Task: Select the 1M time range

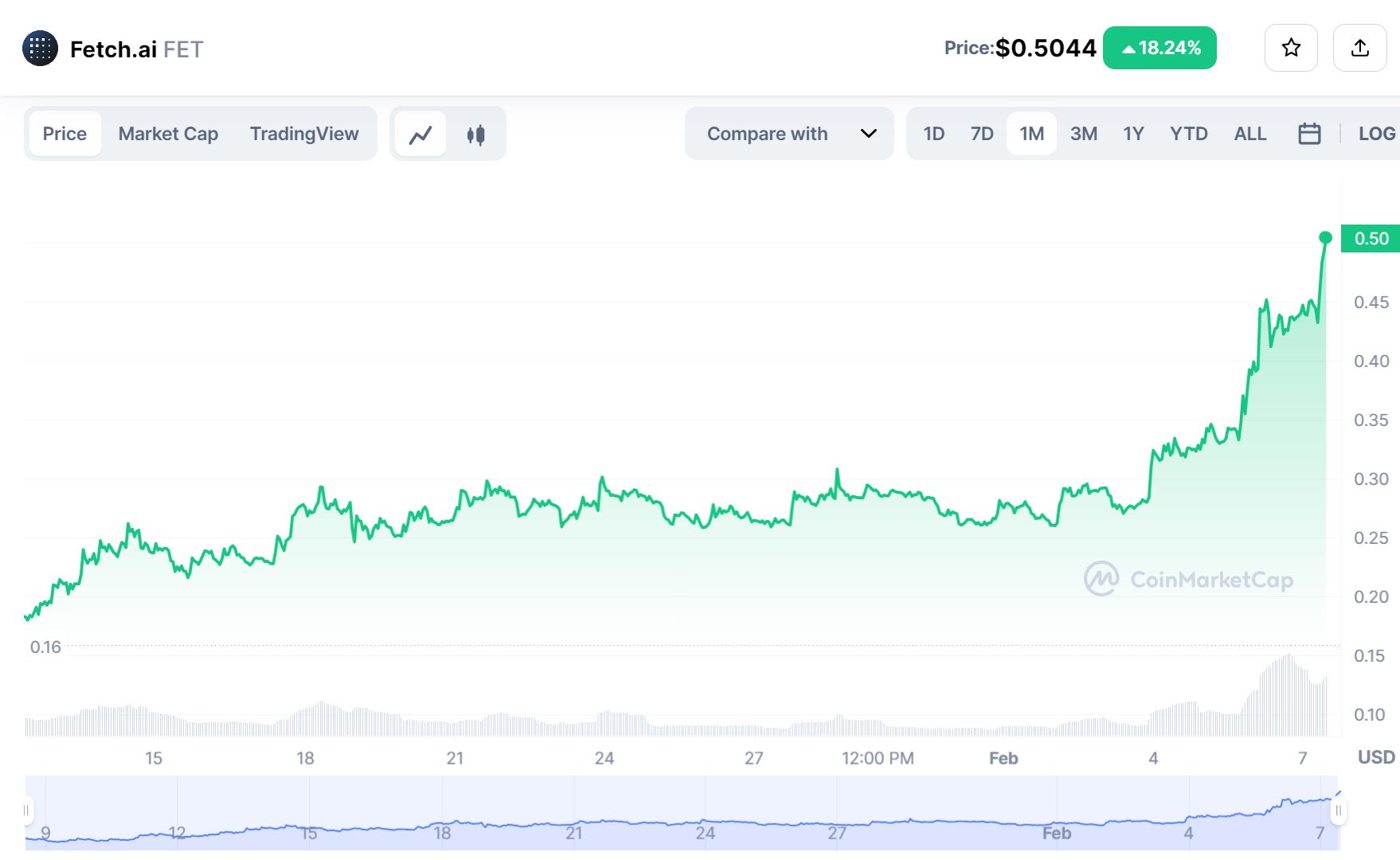Action: [1031, 134]
